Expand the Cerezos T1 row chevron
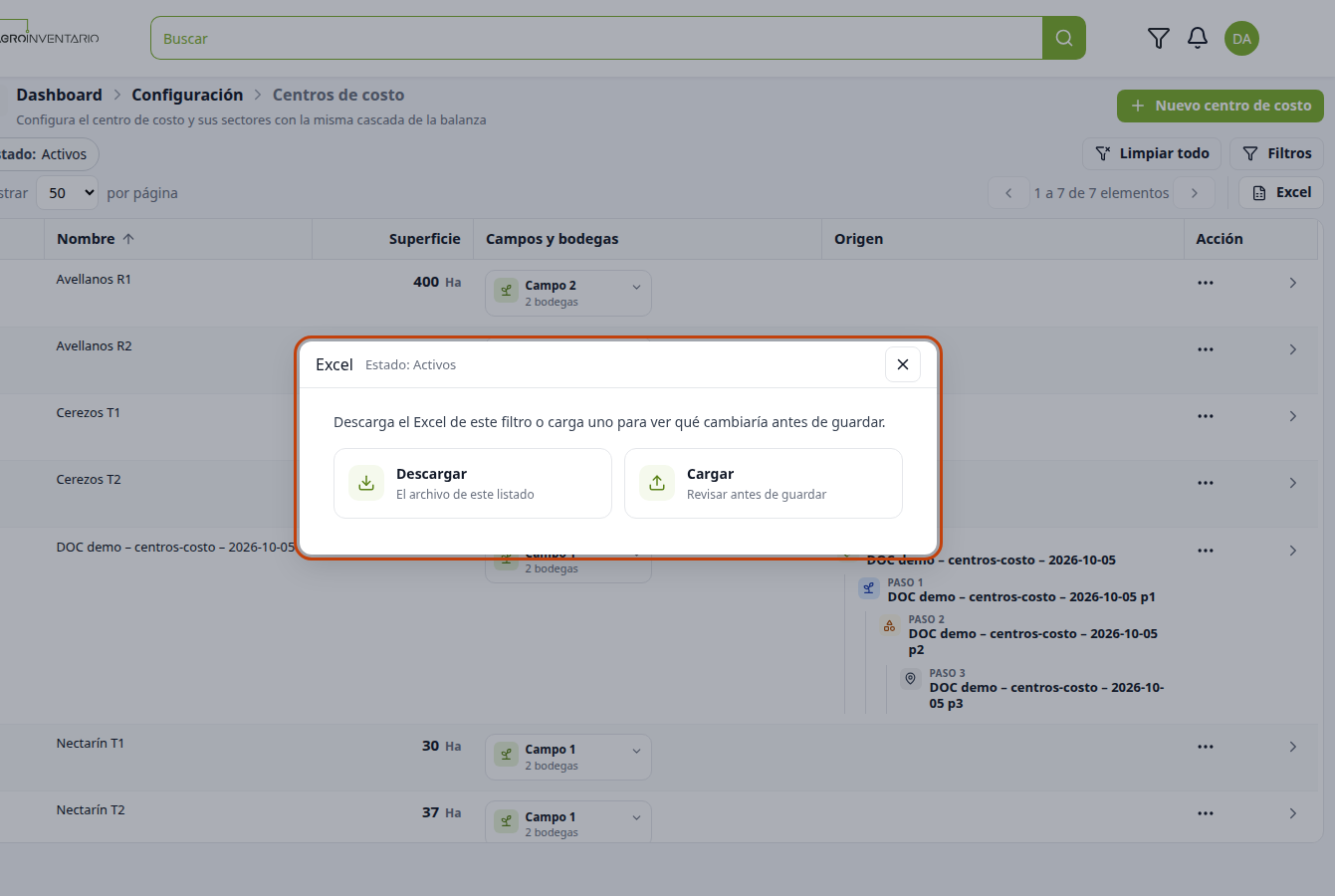 [1292, 416]
